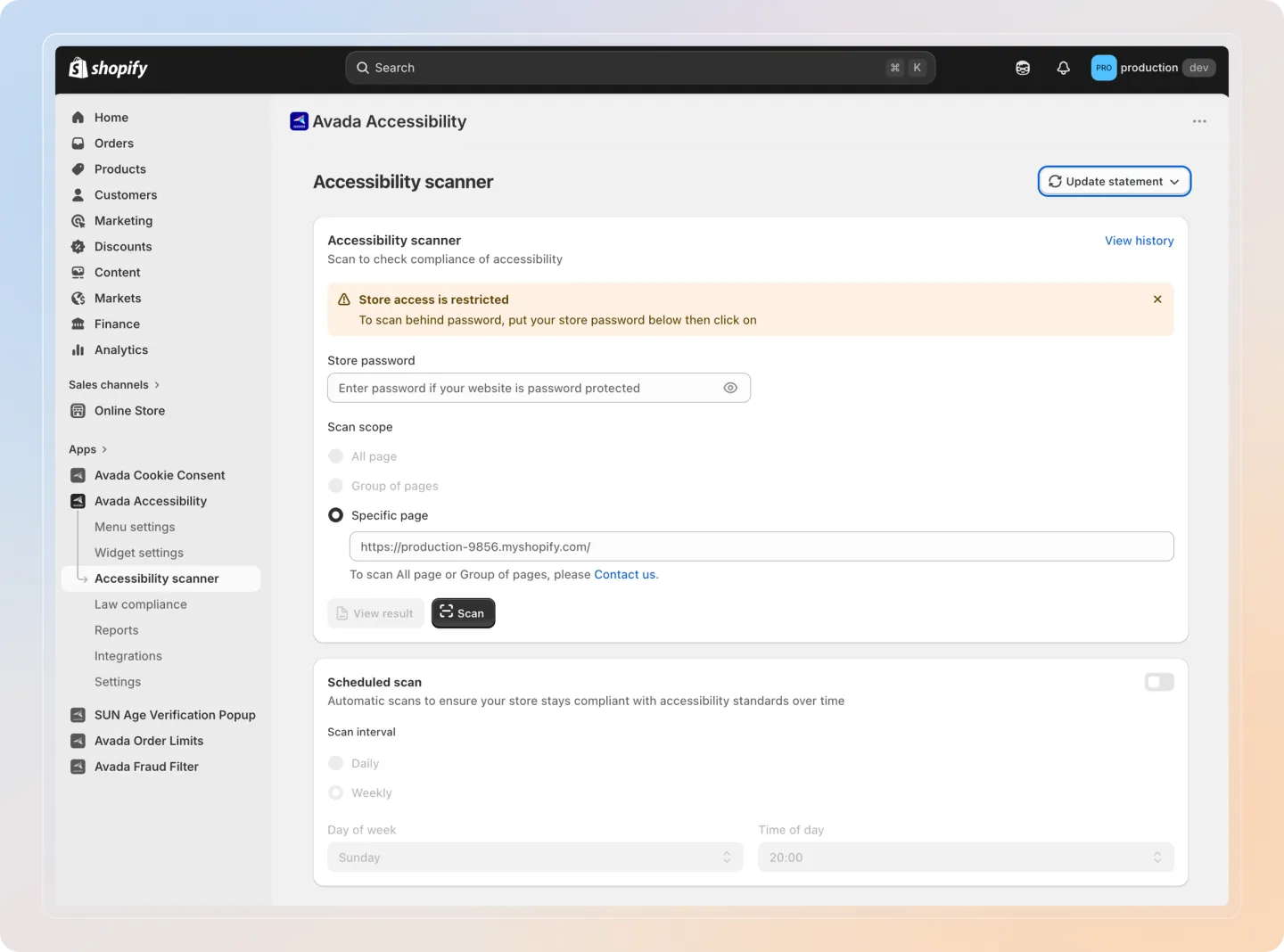1284x952 pixels.
Task: Open the Day of week Sunday dropdown
Action: click(535, 858)
